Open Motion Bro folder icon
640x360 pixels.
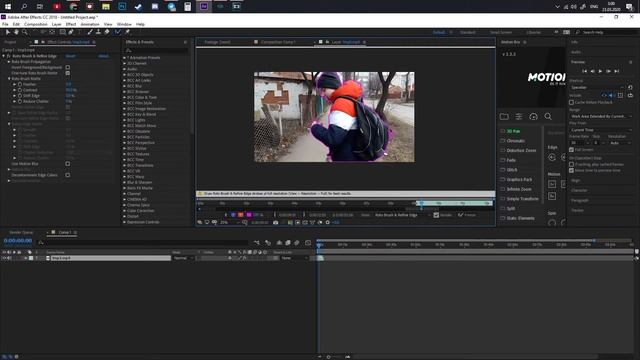click(504, 117)
